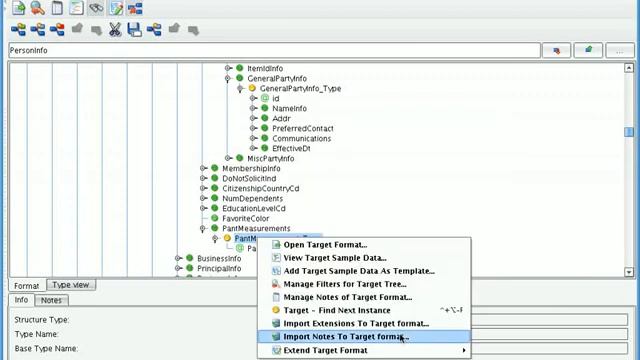Viewport: 640px width, 360px height.
Task: Expand the ItemIdInfo node
Action: 228,68
